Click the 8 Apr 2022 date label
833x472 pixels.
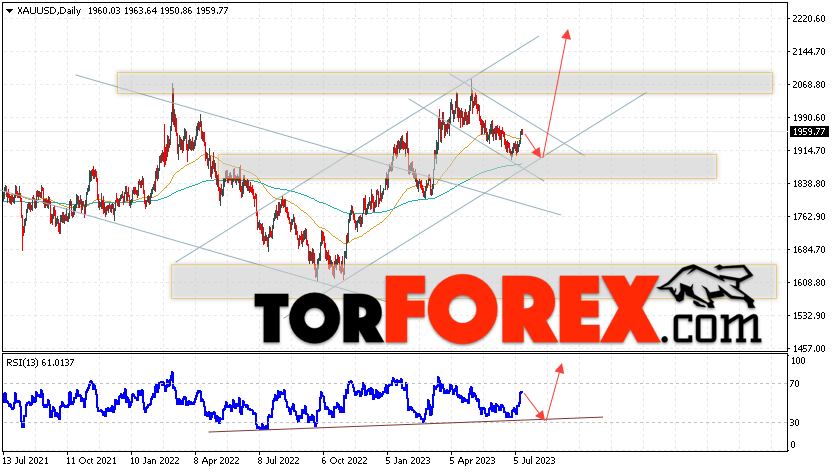pyautogui.click(x=217, y=460)
